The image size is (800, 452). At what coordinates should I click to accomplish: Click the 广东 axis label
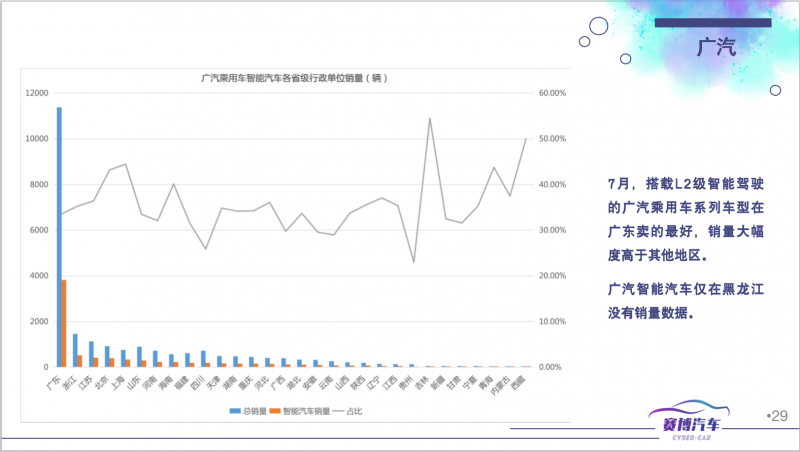tap(54, 383)
